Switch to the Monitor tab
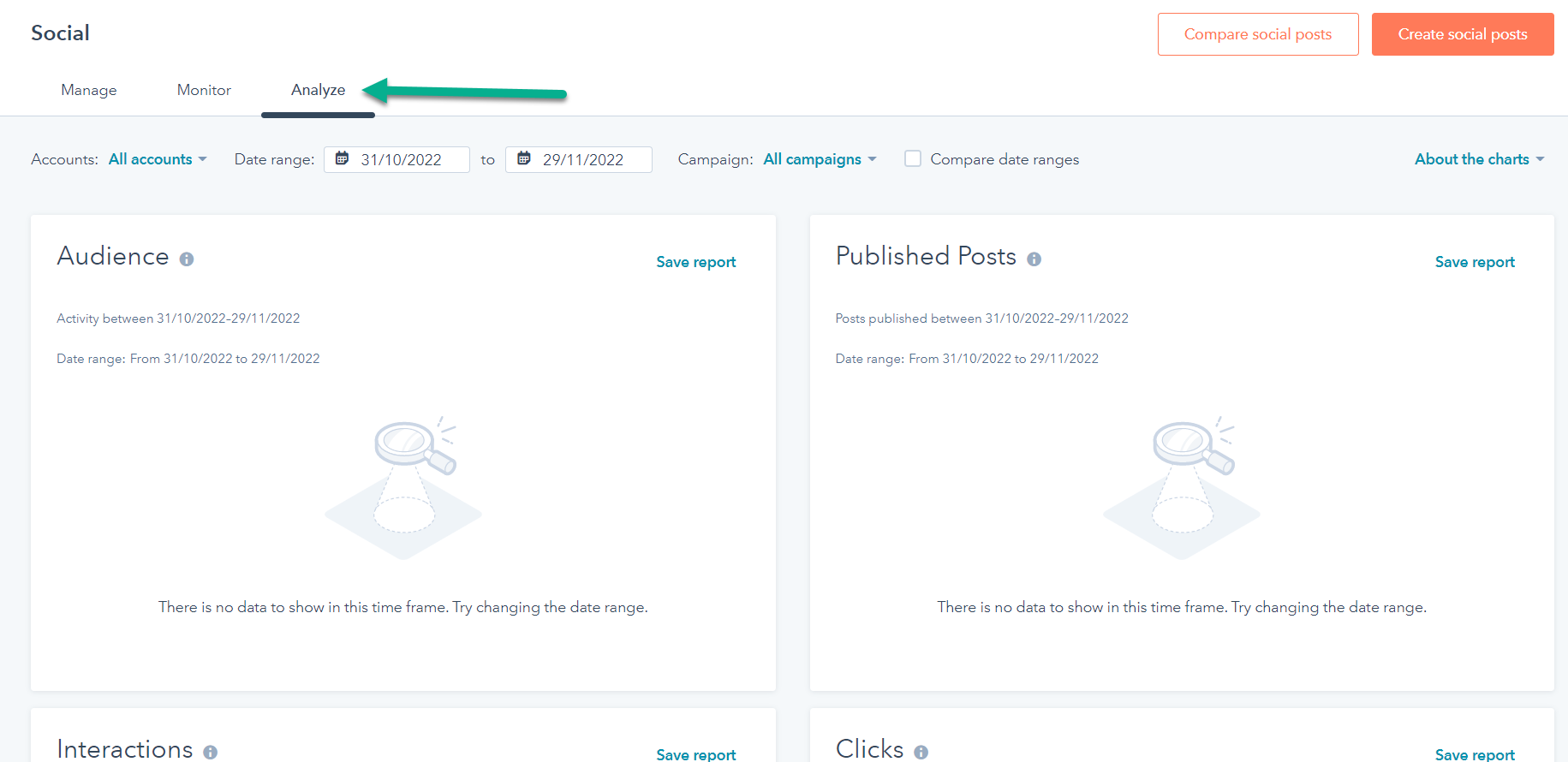 (204, 90)
